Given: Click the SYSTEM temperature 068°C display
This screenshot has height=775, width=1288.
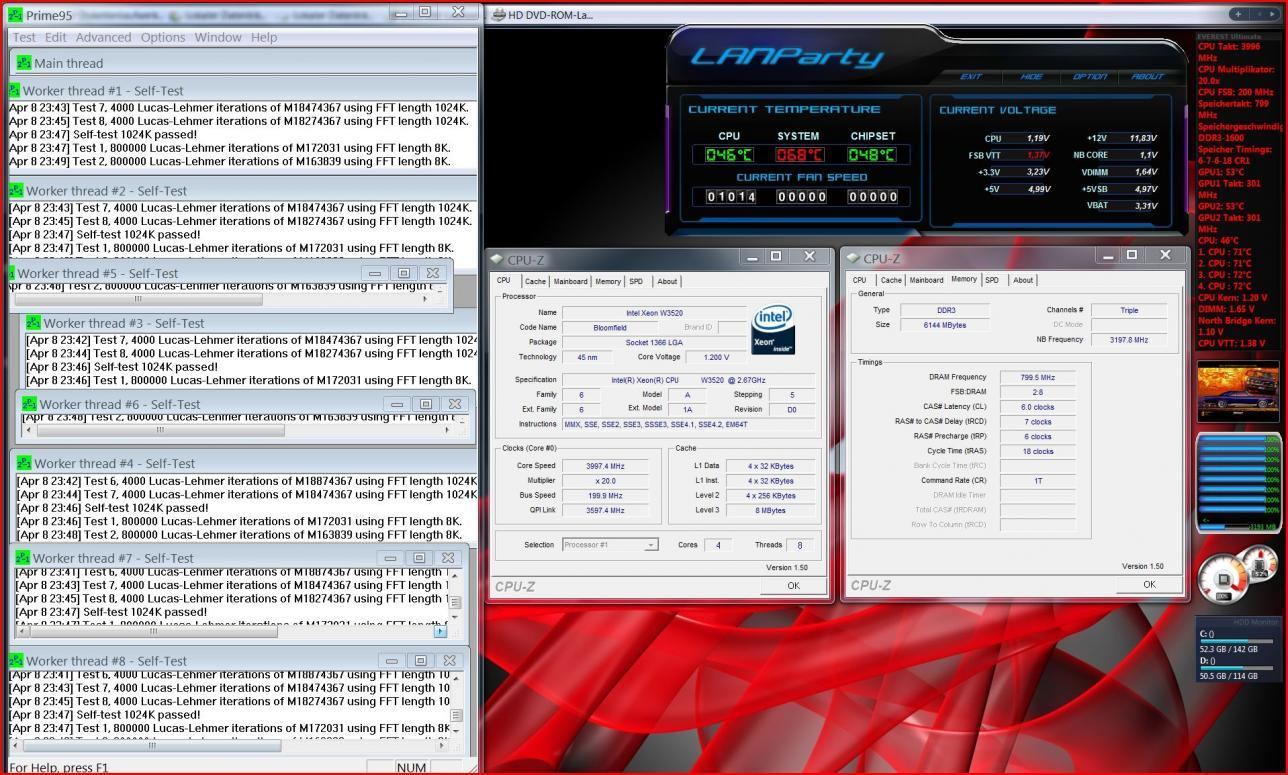Looking at the screenshot, I should [798, 155].
